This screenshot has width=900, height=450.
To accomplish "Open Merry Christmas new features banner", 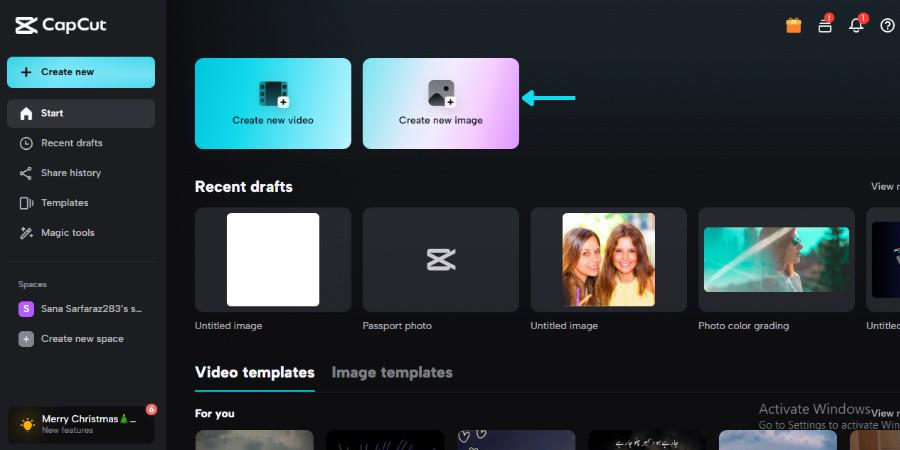I will (x=81, y=425).
